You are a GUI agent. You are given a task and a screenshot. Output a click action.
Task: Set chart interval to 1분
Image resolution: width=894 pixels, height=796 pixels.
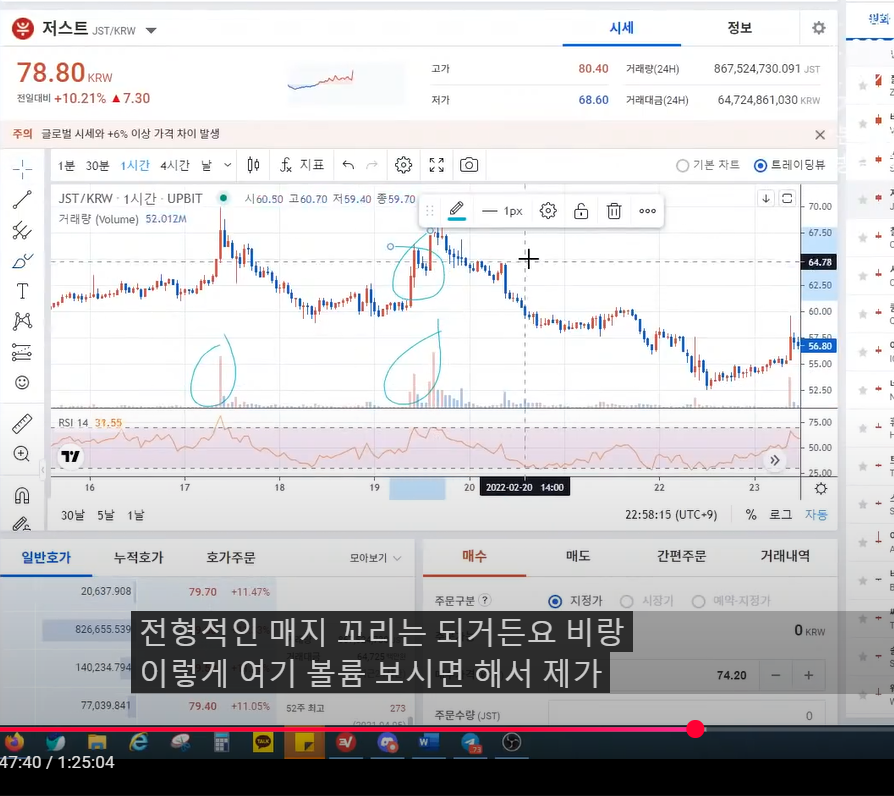(x=66, y=165)
